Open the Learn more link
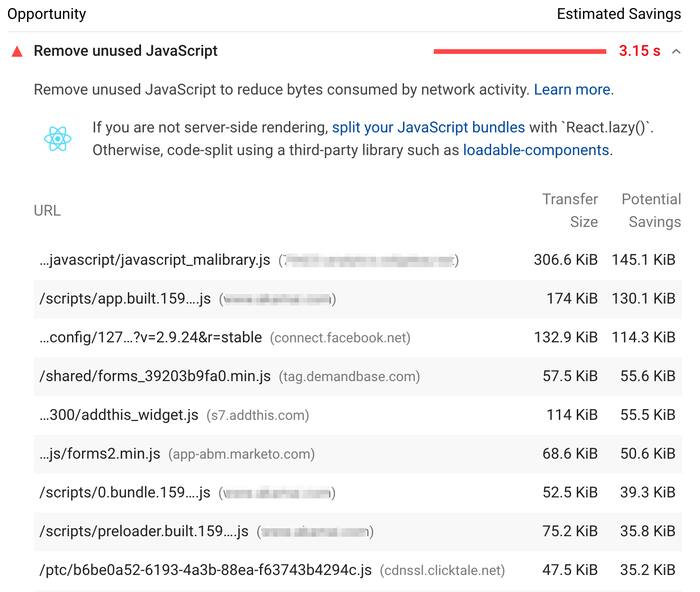700x592 pixels. coord(572,90)
